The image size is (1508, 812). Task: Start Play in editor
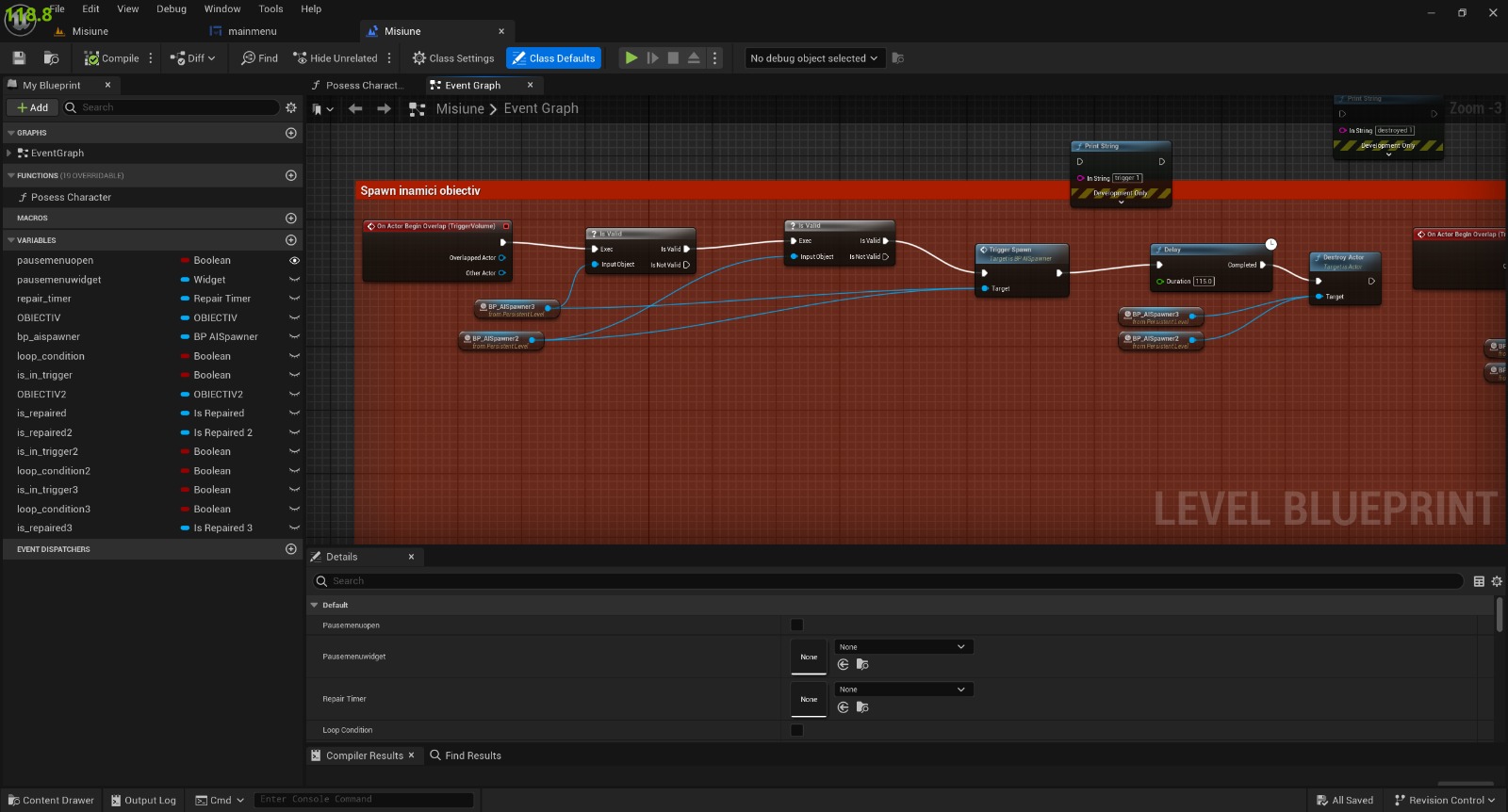(631, 58)
